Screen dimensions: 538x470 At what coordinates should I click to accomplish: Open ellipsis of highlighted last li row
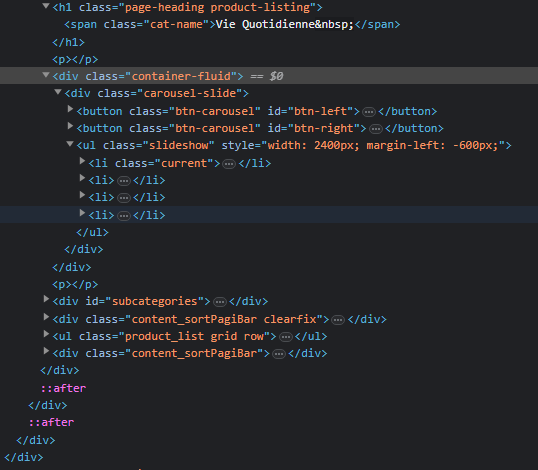[124, 216]
